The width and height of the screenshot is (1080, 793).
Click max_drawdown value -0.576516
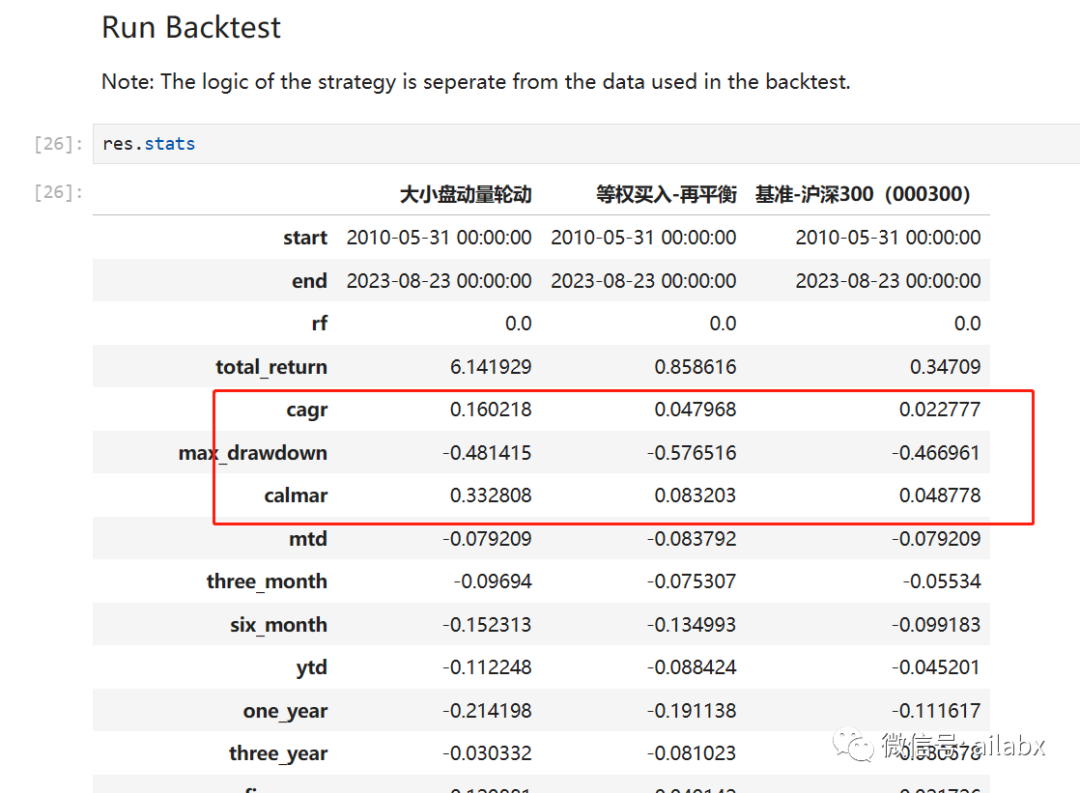click(x=692, y=453)
